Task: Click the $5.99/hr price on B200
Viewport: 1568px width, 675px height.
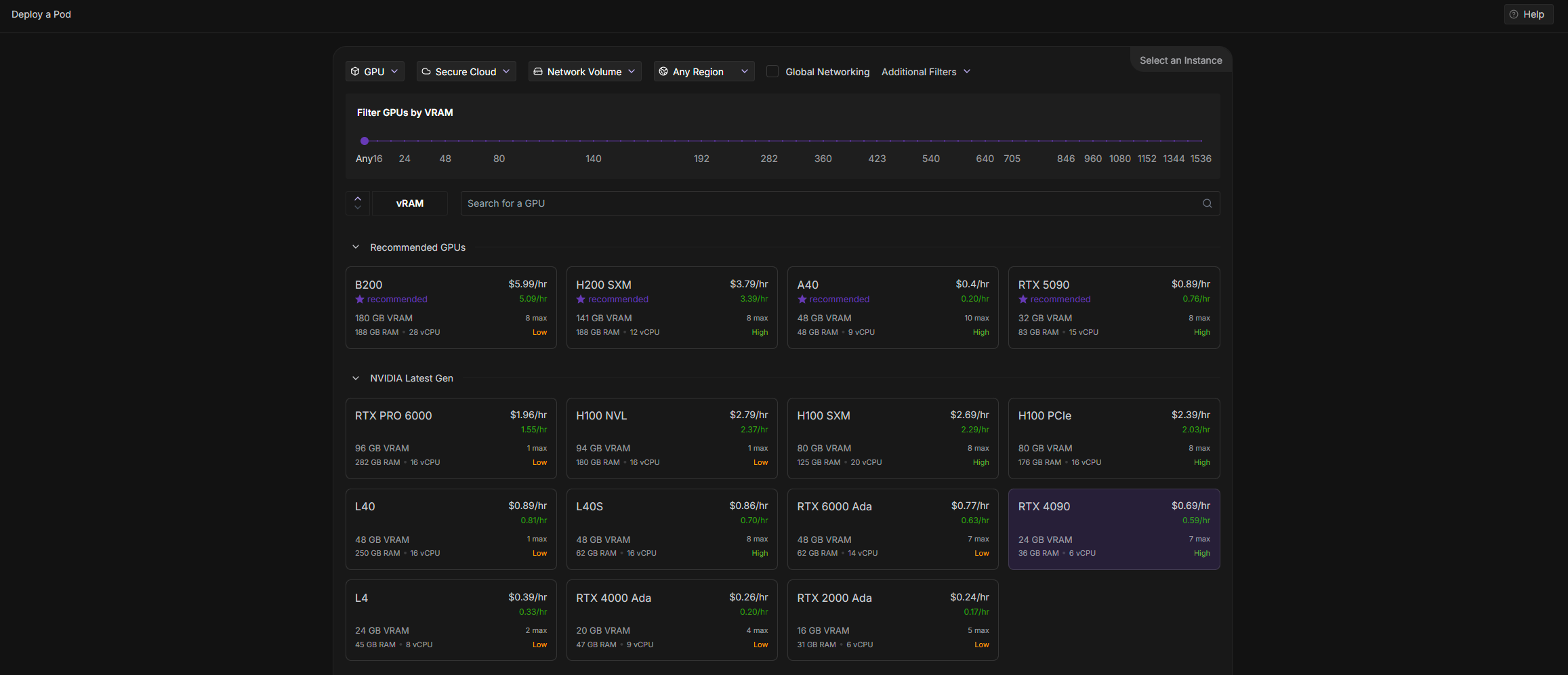Action: 527,284
